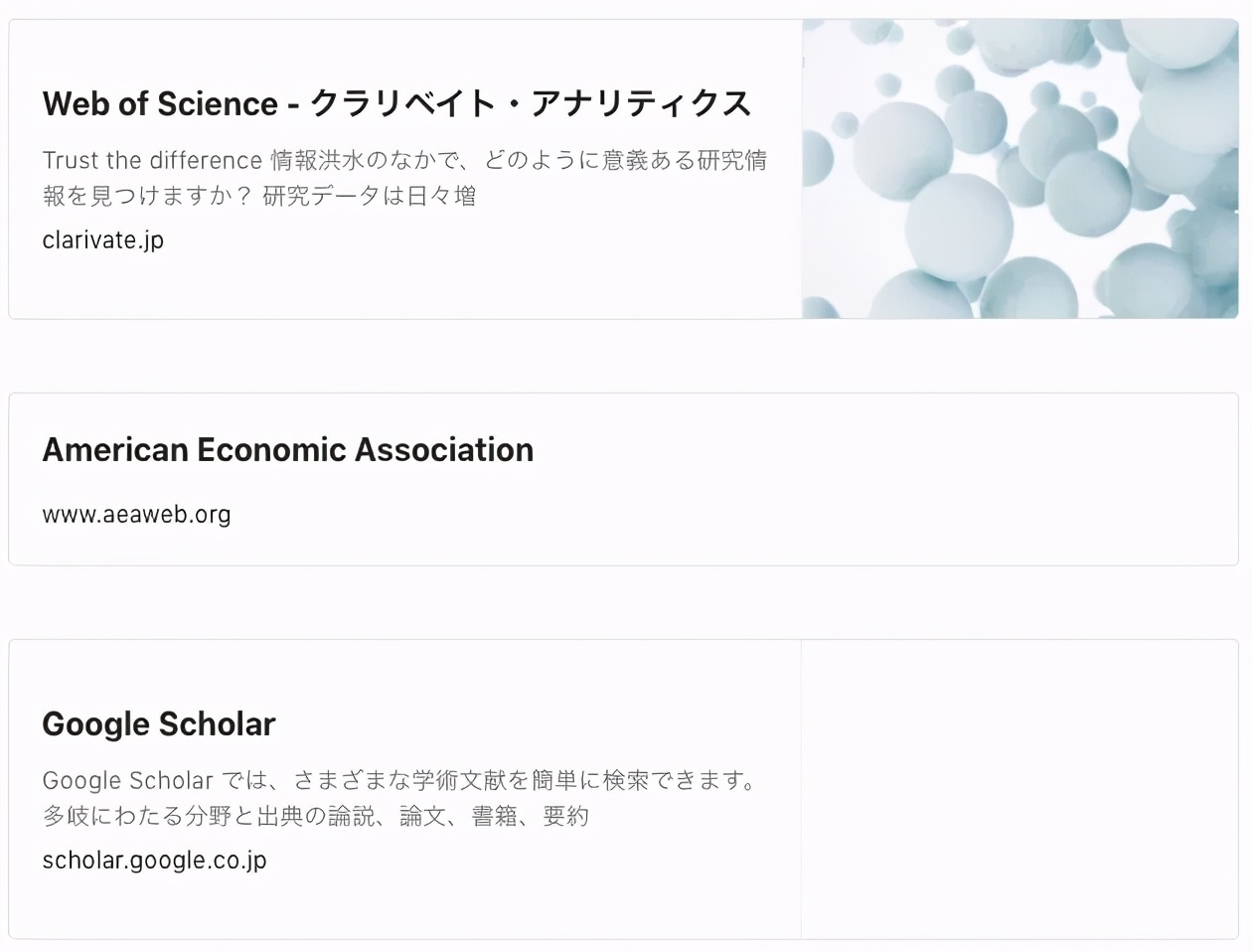Click the empty thumbnail area beside Google Scholar
The image size is (1252, 952).
(1023, 790)
